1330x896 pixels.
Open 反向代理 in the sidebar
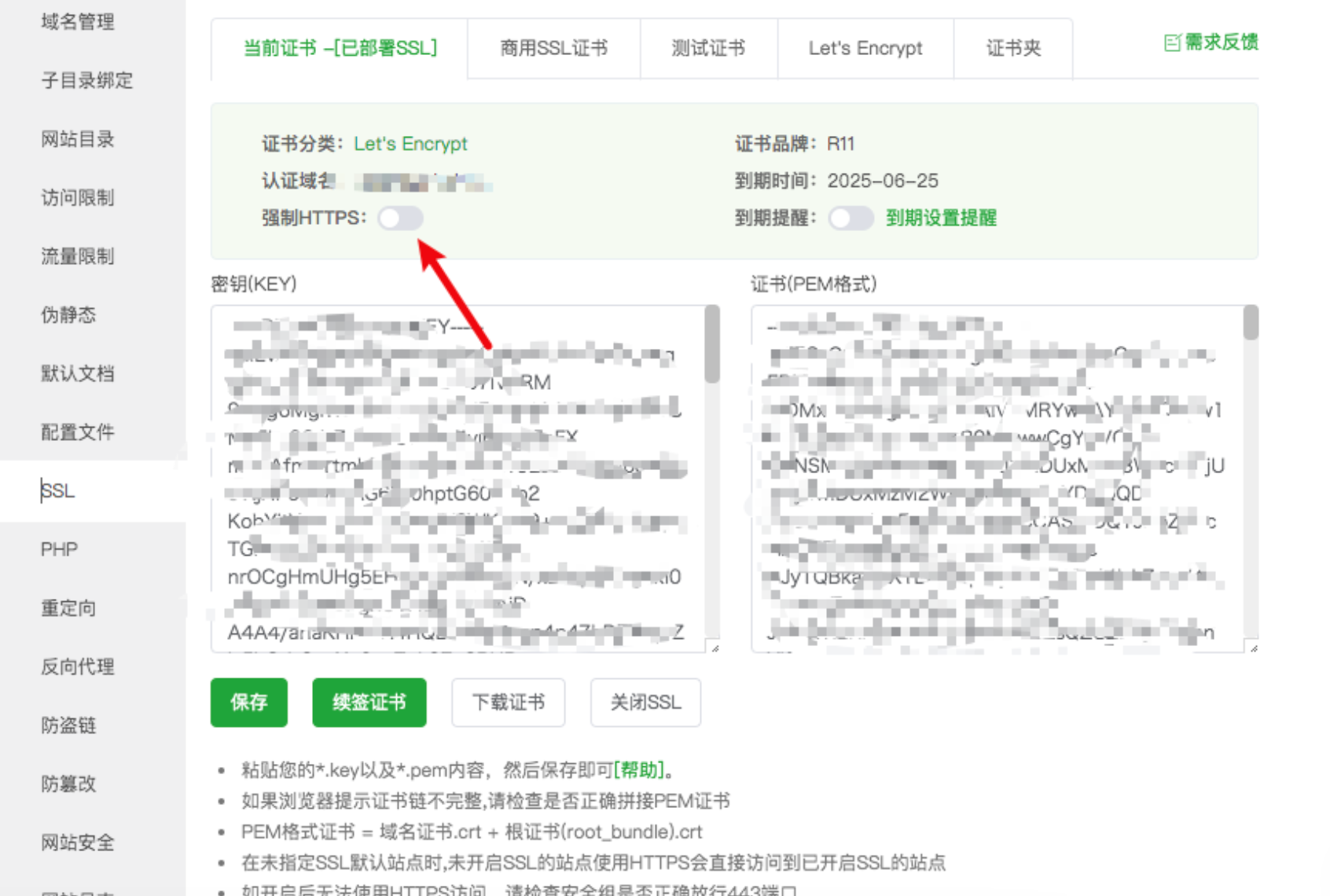click(x=78, y=666)
